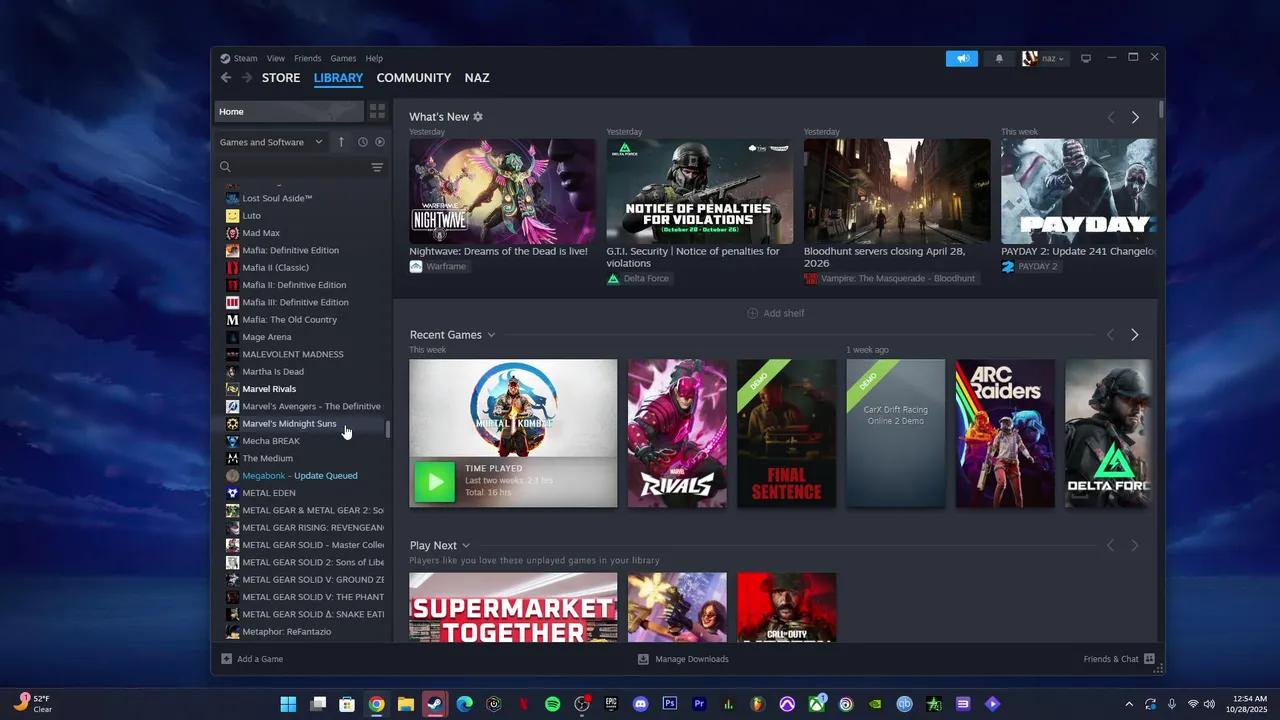Viewport: 1280px width, 720px height.
Task: Open Windows Start menu
Action: [x=288, y=704]
